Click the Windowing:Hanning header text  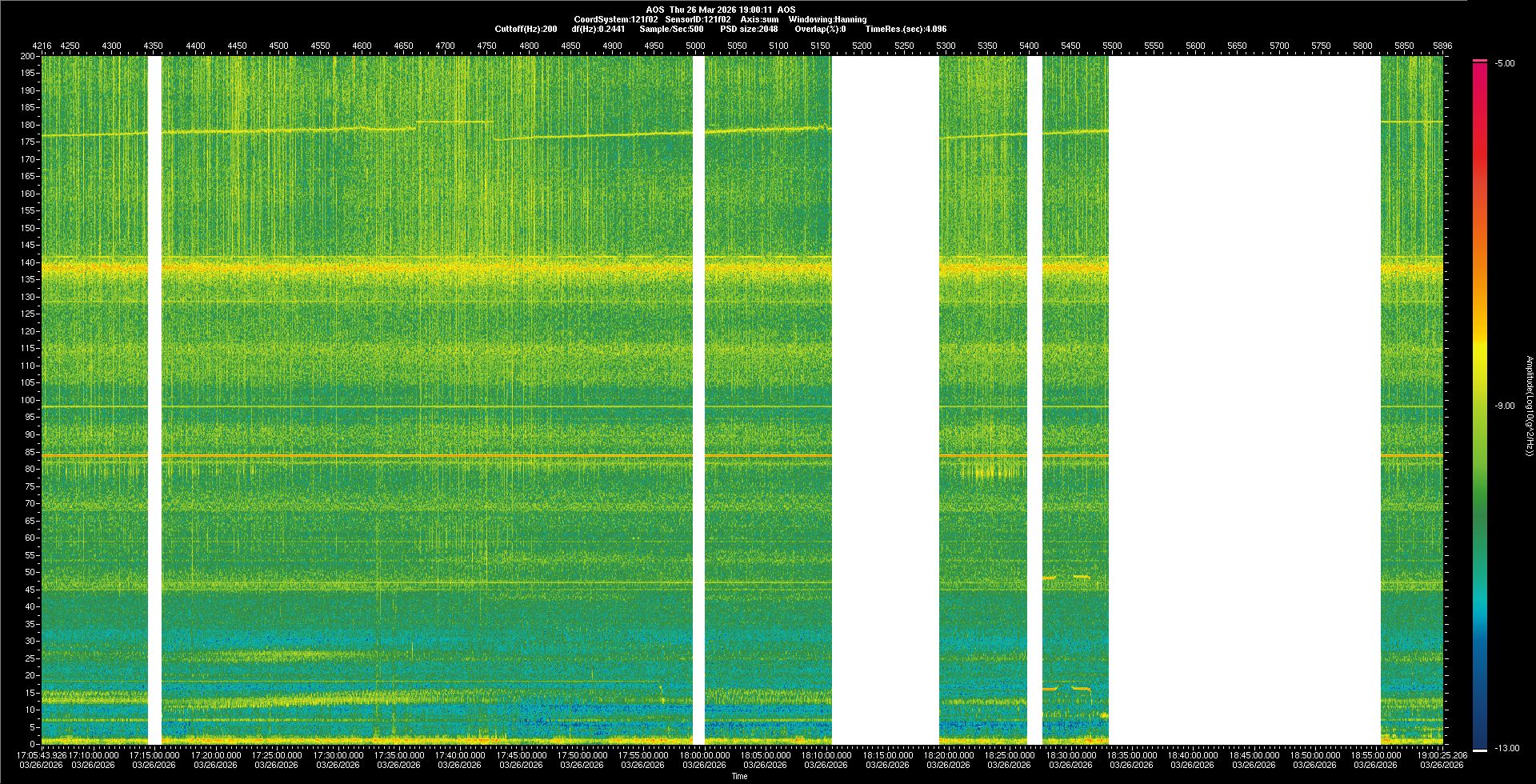pos(827,19)
